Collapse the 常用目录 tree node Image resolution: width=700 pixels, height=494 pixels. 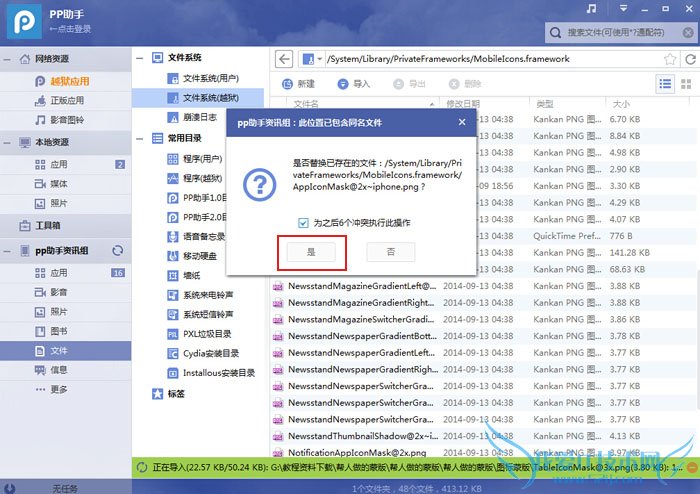tap(140, 138)
